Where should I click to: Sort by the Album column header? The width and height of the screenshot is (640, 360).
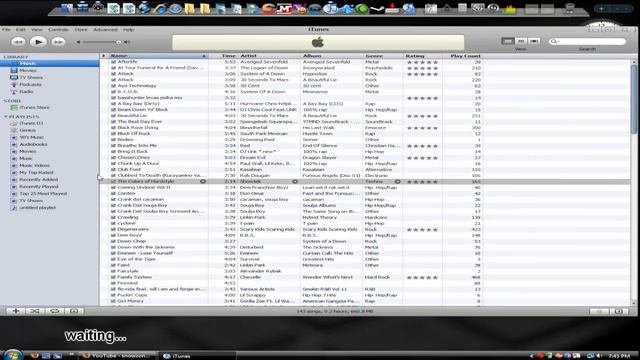pos(331,56)
